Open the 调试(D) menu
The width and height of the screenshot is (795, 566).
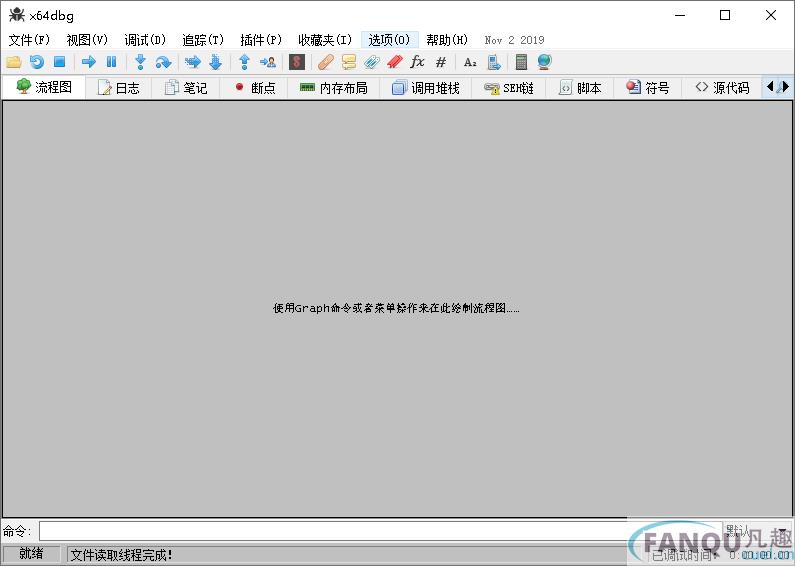click(145, 40)
